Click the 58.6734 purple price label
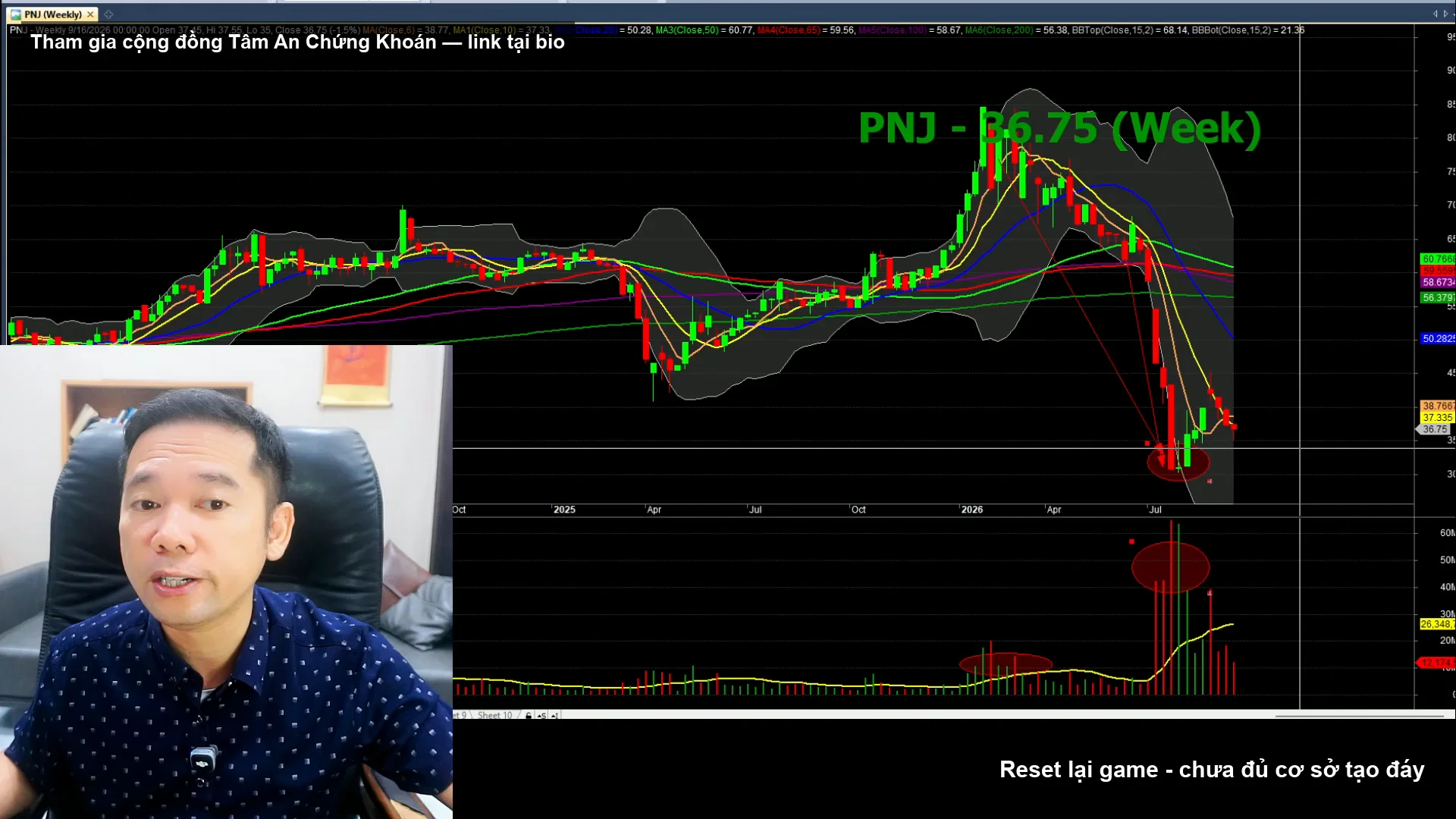 1437,282
